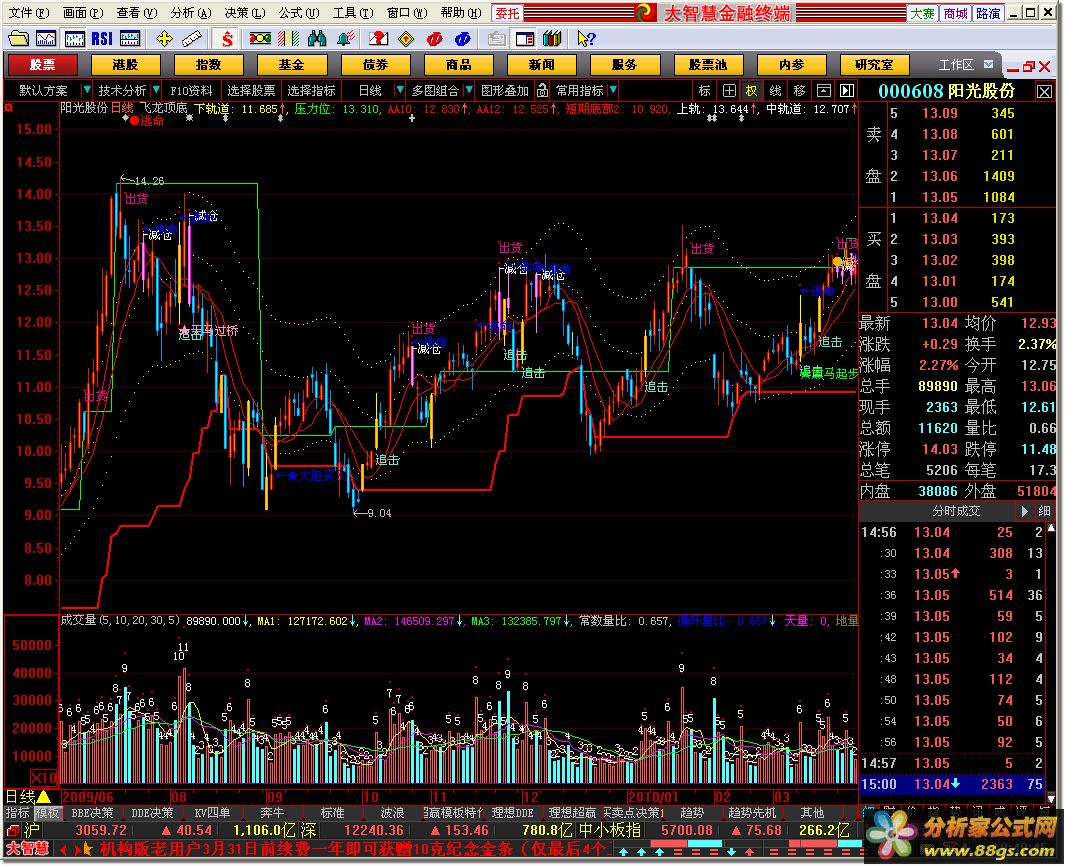Screen dimensions: 1066x866
Task: Select the yellow crosshair move tool
Action: click(x=165, y=39)
